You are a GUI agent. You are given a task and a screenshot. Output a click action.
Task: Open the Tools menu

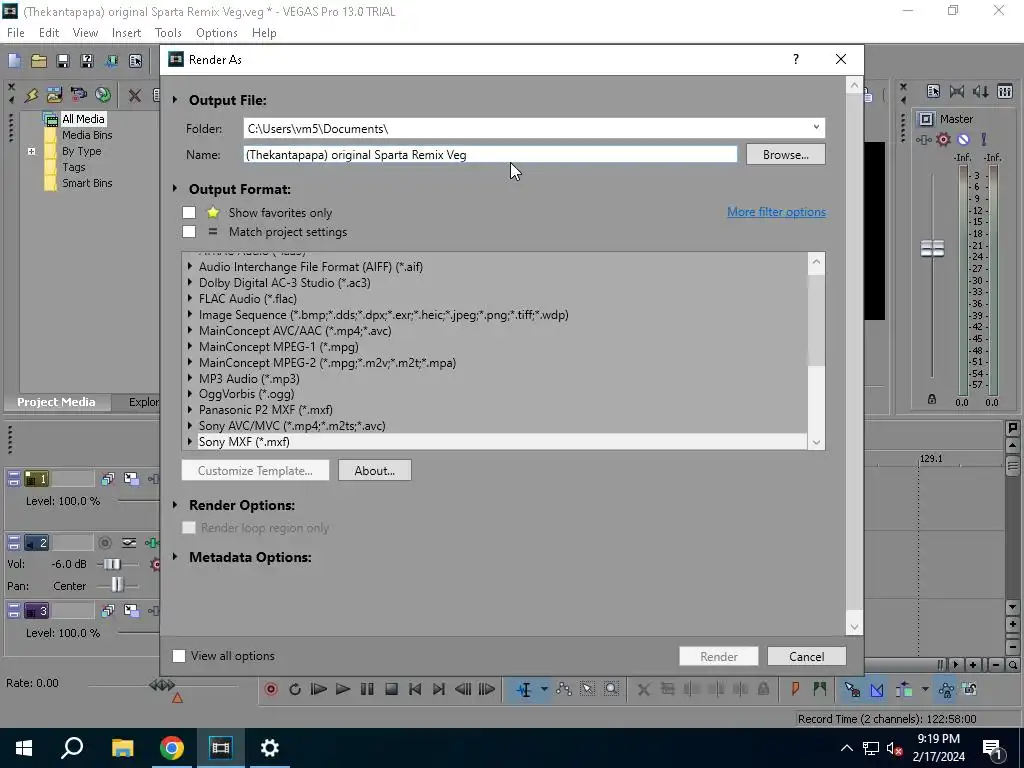(x=168, y=33)
